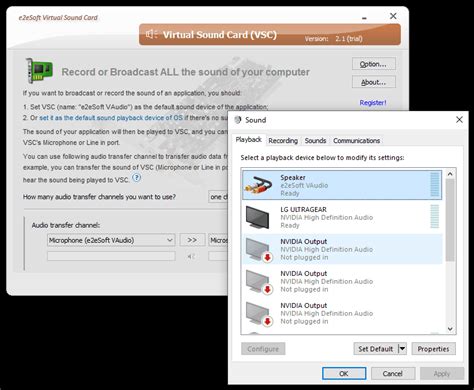Image resolution: width=474 pixels, height=390 pixels.
Task: Click the sound card icon in VSC window
Action: (x=39, y=70)
